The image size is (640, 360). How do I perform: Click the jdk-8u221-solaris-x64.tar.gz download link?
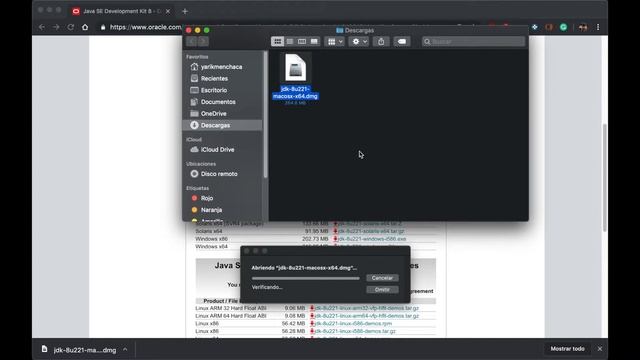click(371, 231)
